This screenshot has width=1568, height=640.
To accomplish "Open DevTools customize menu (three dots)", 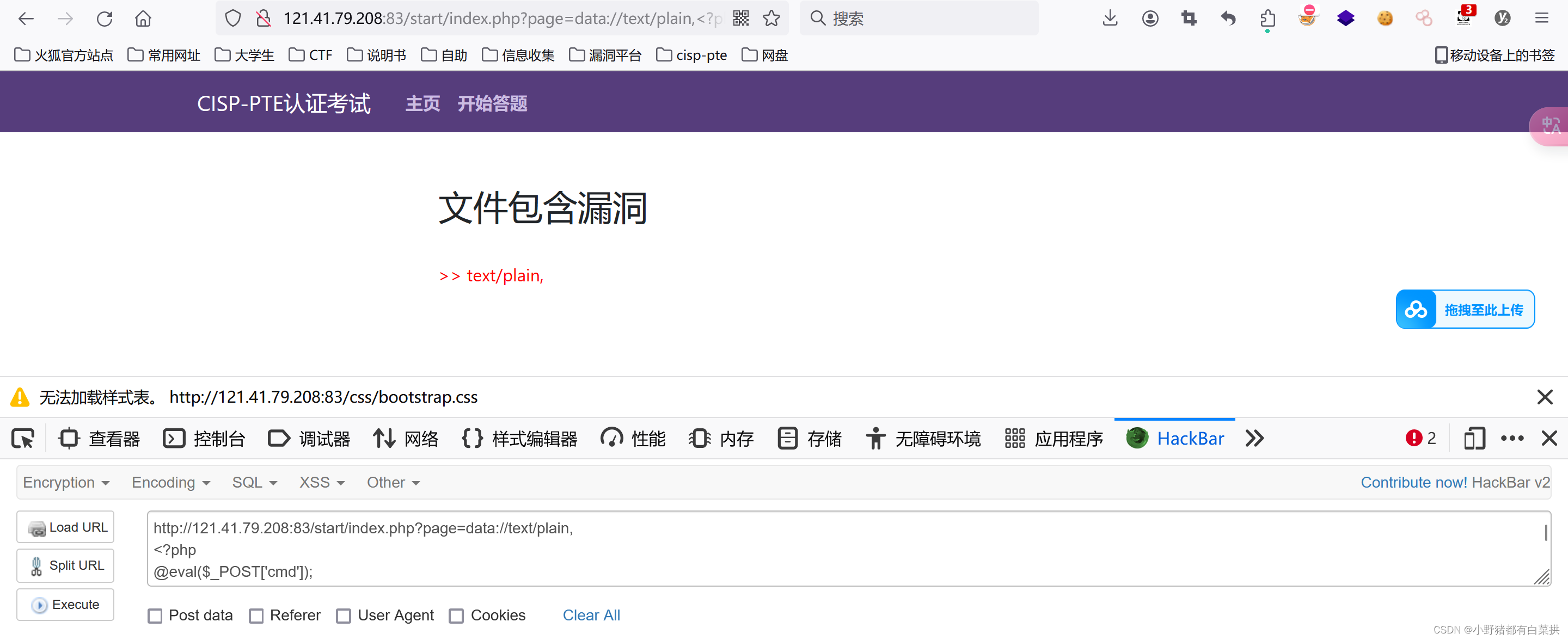I will pos(1512,438).
